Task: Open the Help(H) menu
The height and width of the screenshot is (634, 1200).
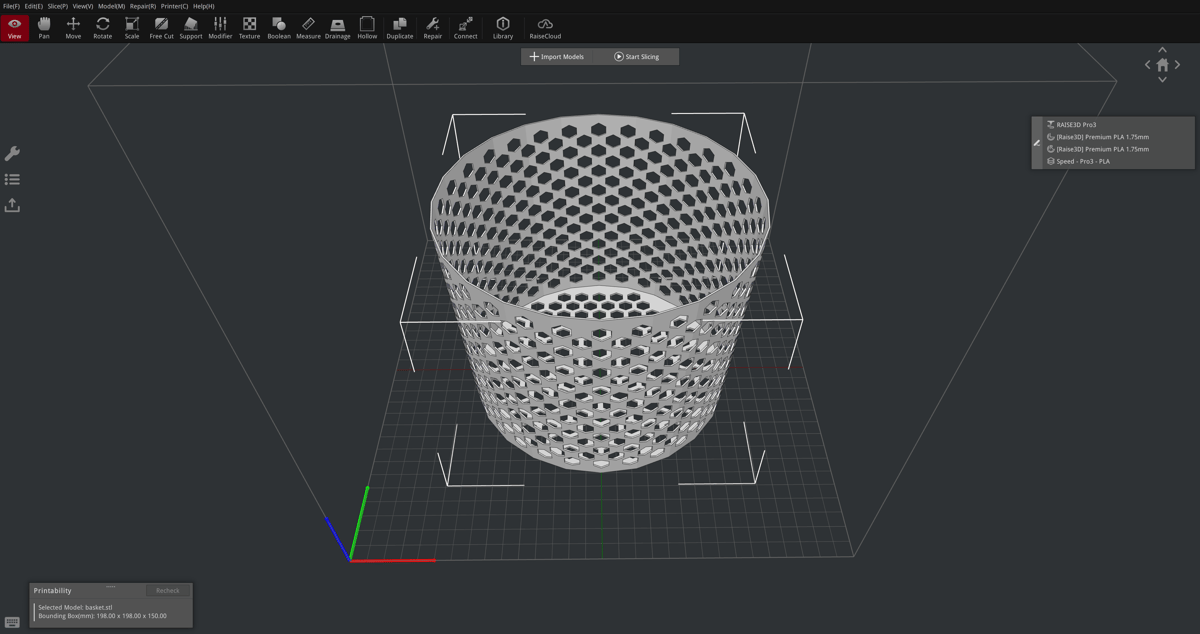Action: point(203,6)
